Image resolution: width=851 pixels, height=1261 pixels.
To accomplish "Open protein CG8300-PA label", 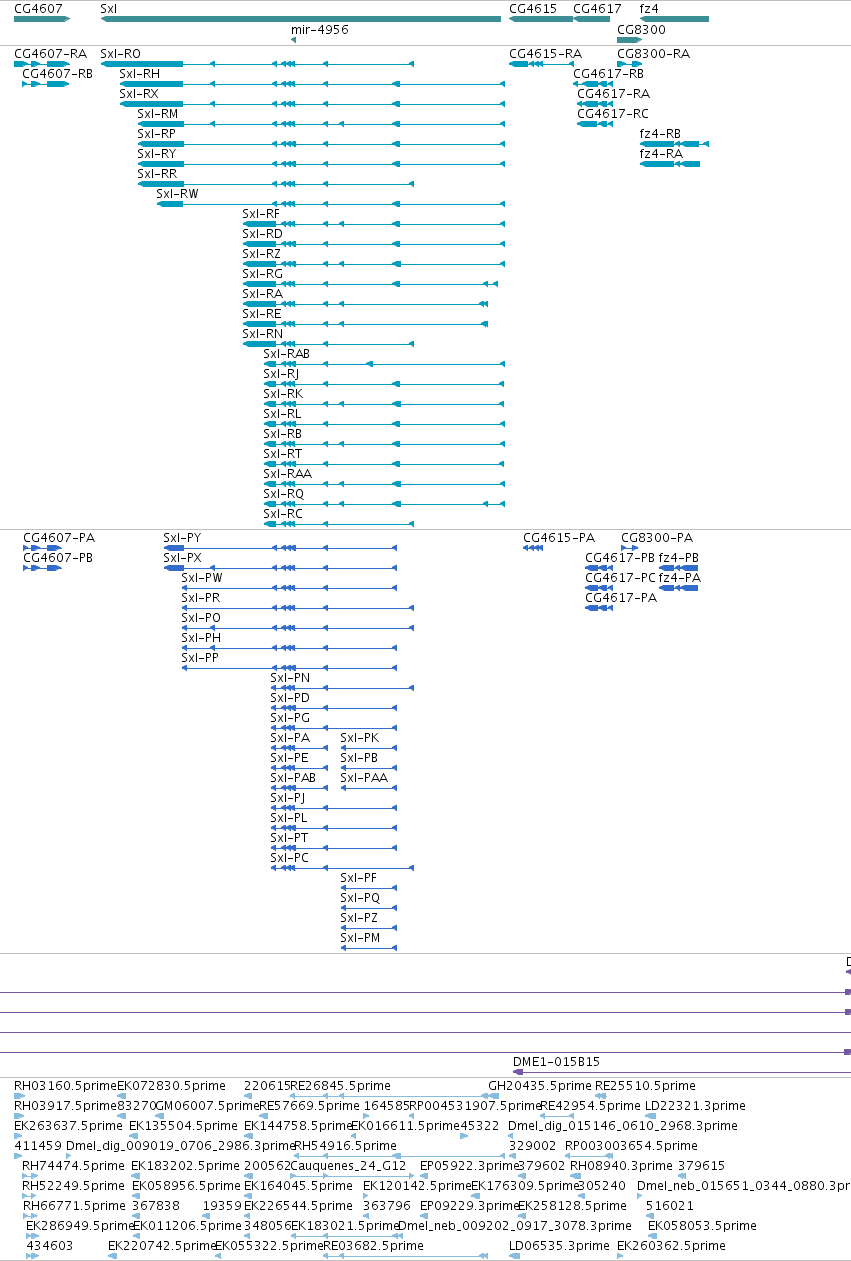I will 657,538.
